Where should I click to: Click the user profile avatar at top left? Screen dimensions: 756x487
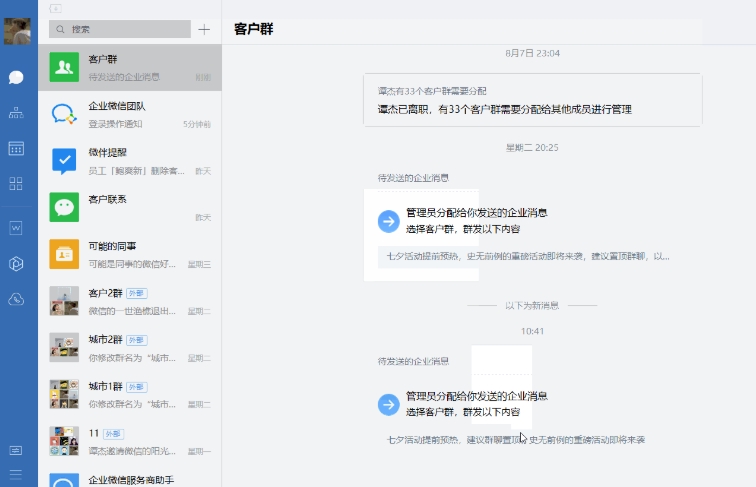point(17,31)
